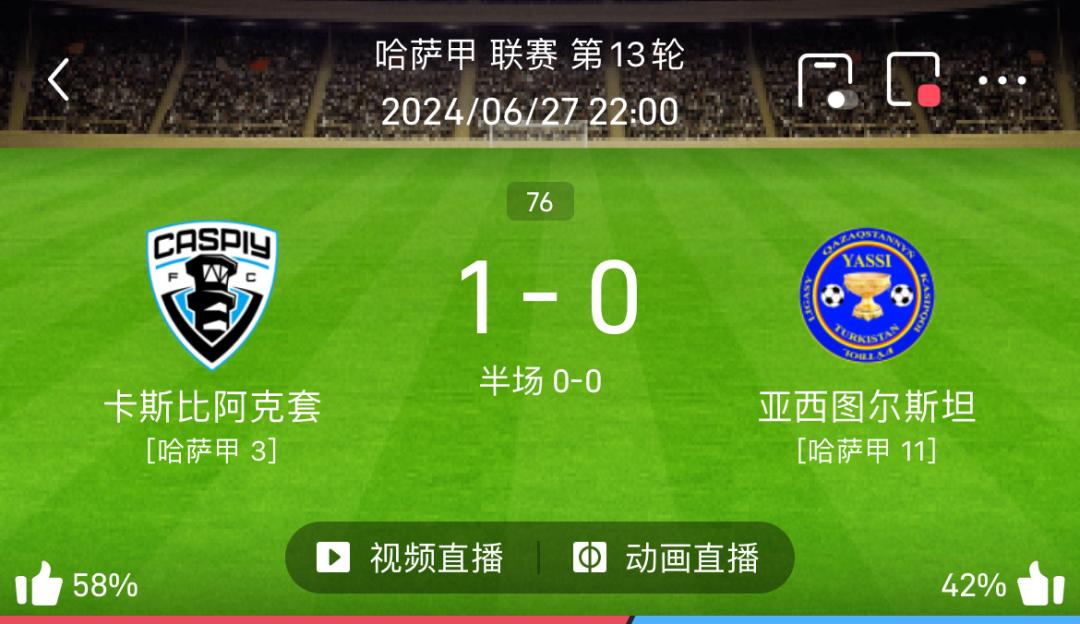This screenshot has width=1080, height=624.
Task: Open 动画直播 animation live stream
Action: pyautogui.click(x=666, y=558)
